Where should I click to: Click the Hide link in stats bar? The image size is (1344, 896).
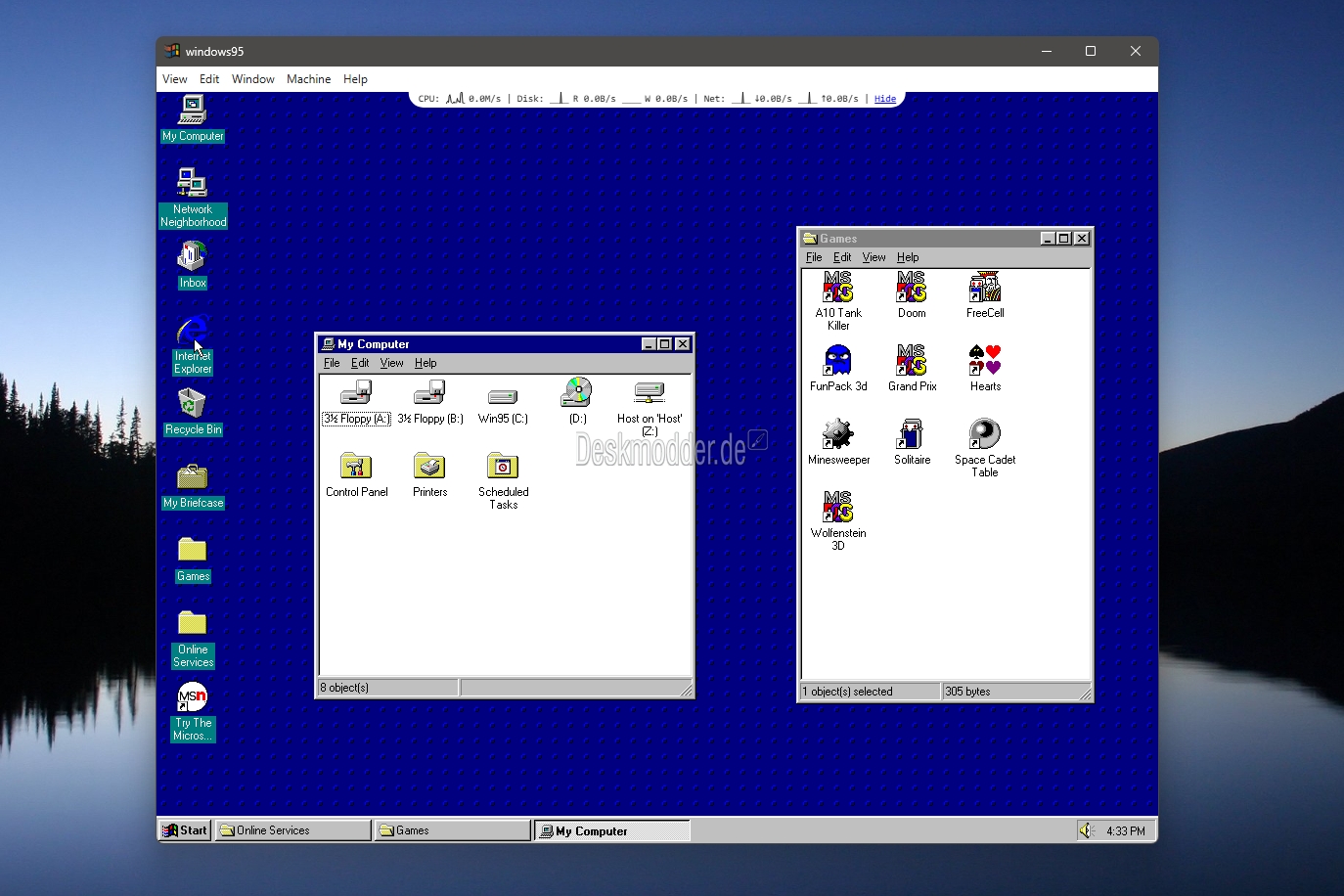(884, 99)
